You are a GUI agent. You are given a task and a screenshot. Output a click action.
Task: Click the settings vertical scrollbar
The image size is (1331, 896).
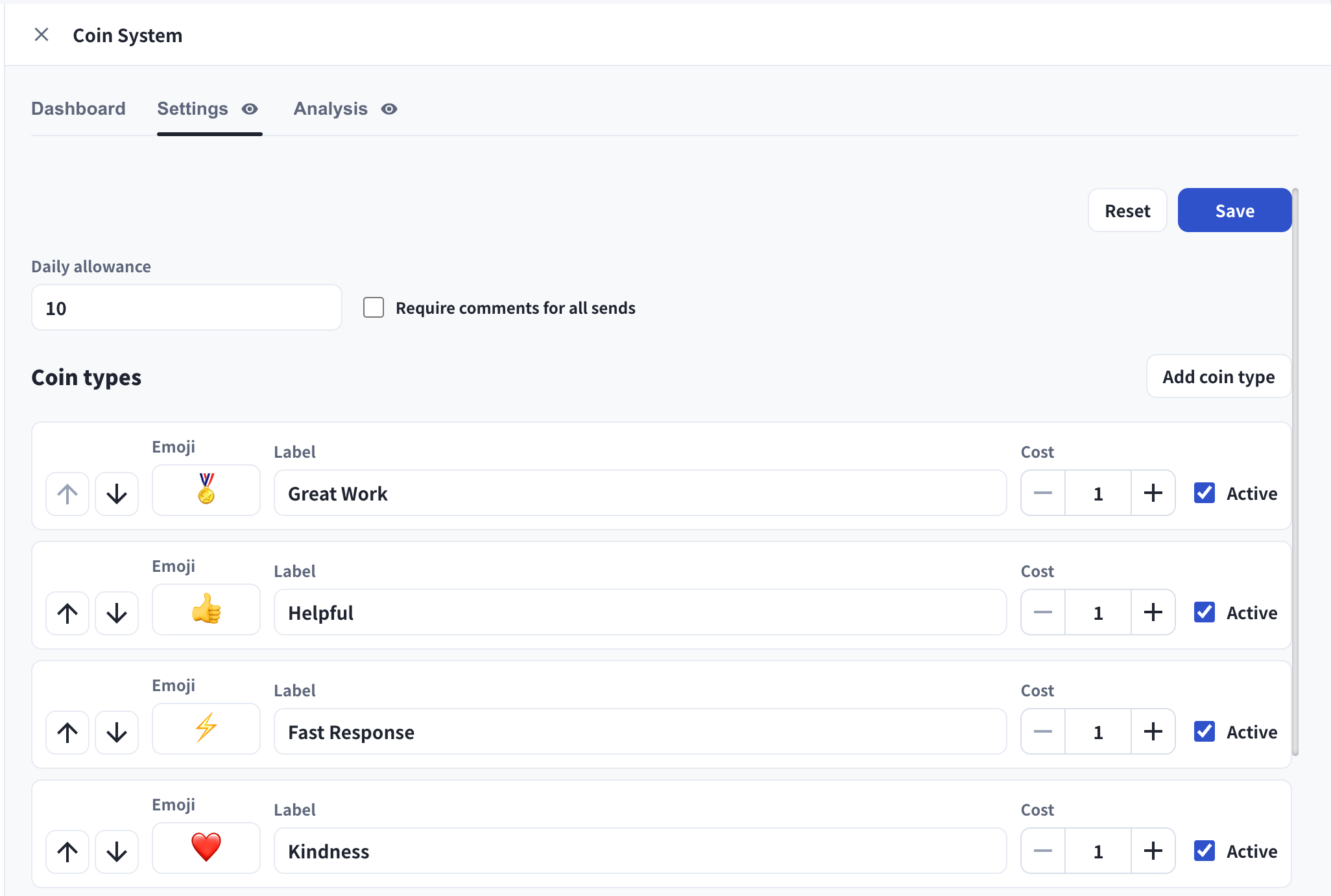(1295, 472)
